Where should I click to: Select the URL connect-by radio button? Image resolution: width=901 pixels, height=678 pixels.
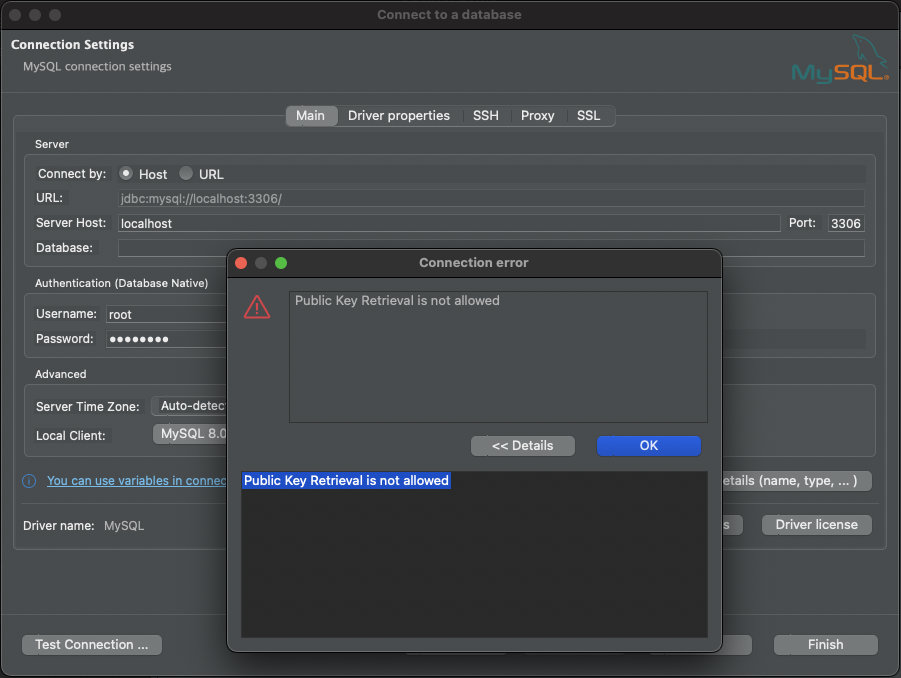pos(186,173)
